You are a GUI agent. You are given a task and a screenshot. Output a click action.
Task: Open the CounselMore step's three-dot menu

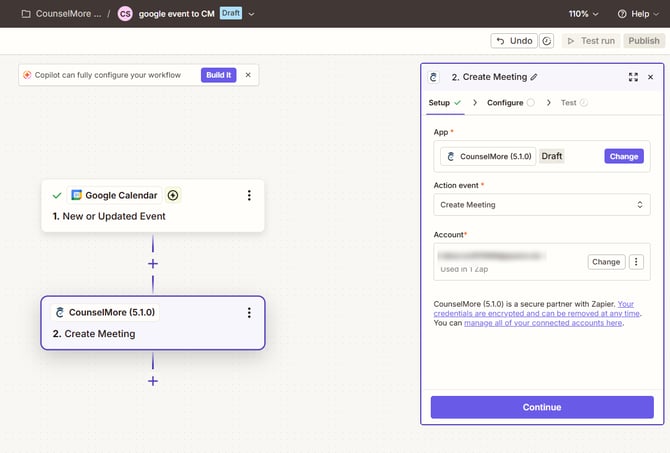coord(249,312)
